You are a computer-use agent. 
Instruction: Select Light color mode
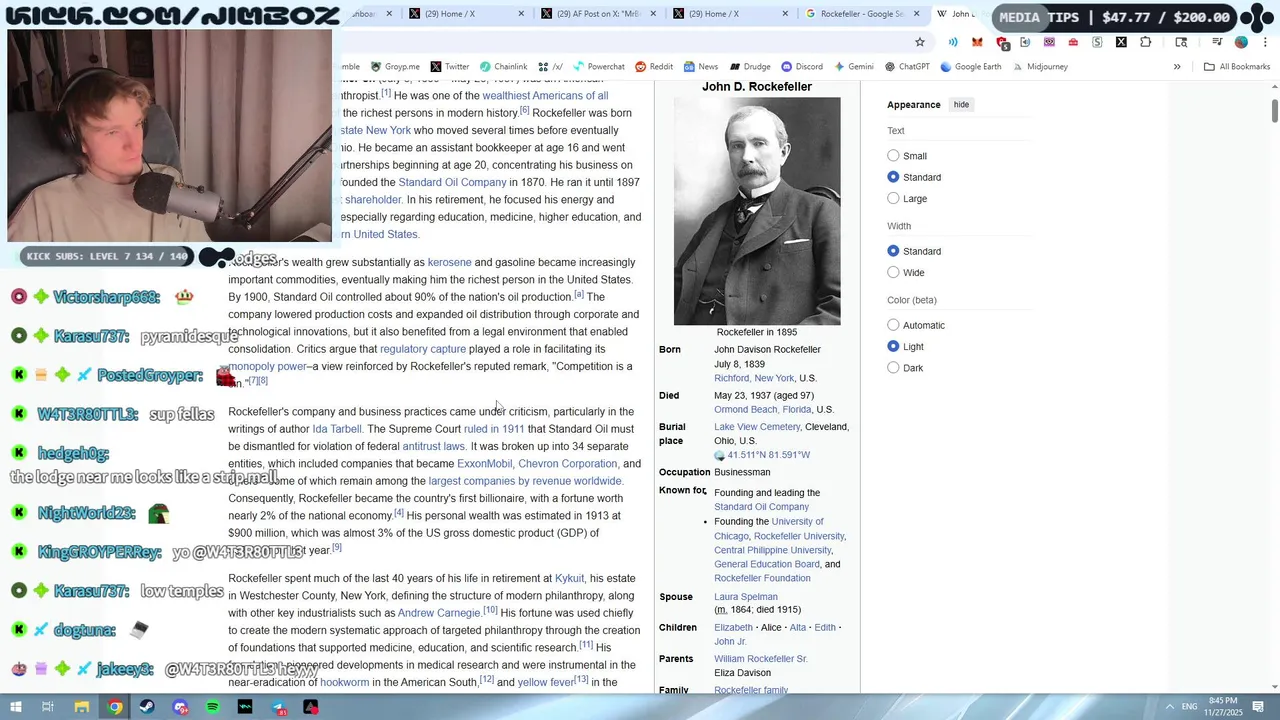(893, 346)
